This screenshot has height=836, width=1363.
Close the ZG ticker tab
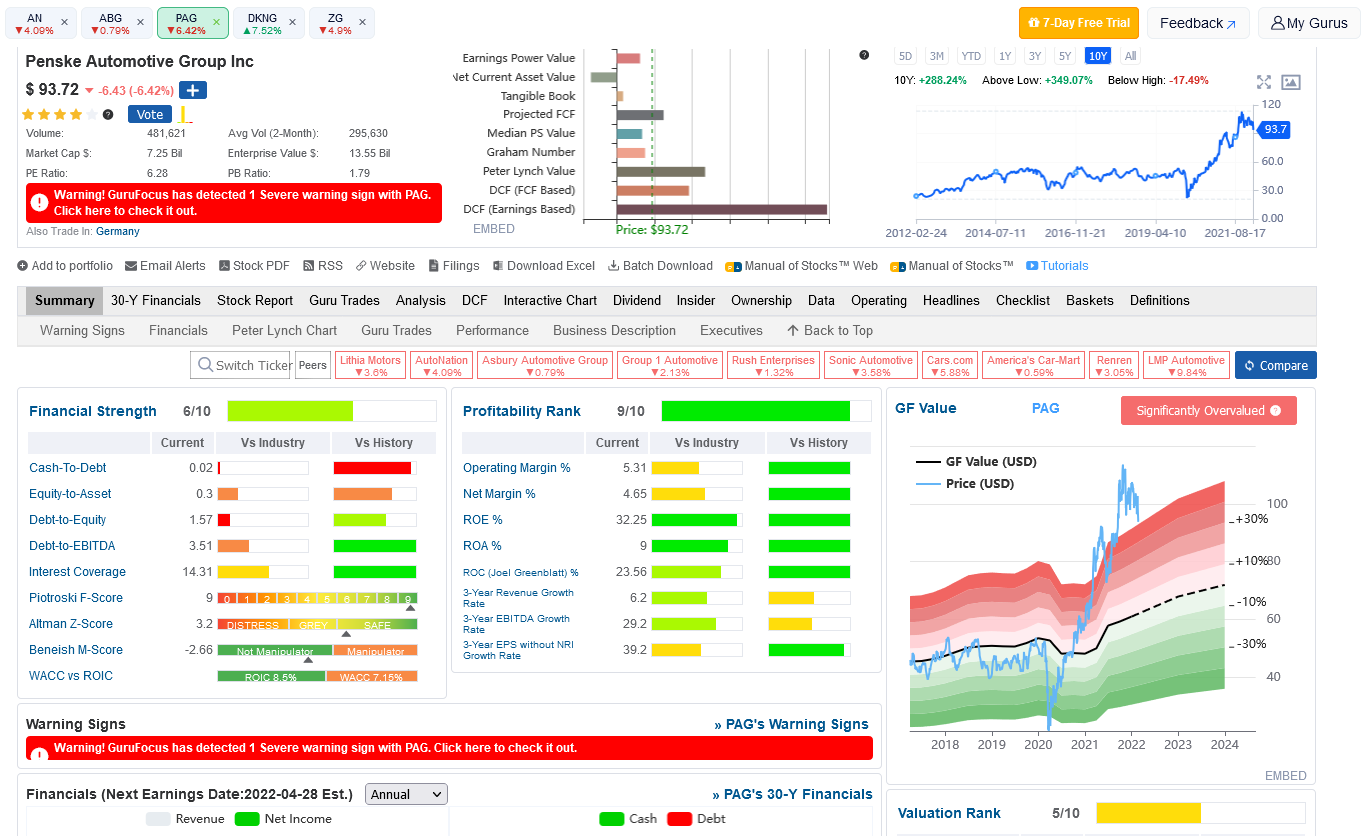coord(362,22)
